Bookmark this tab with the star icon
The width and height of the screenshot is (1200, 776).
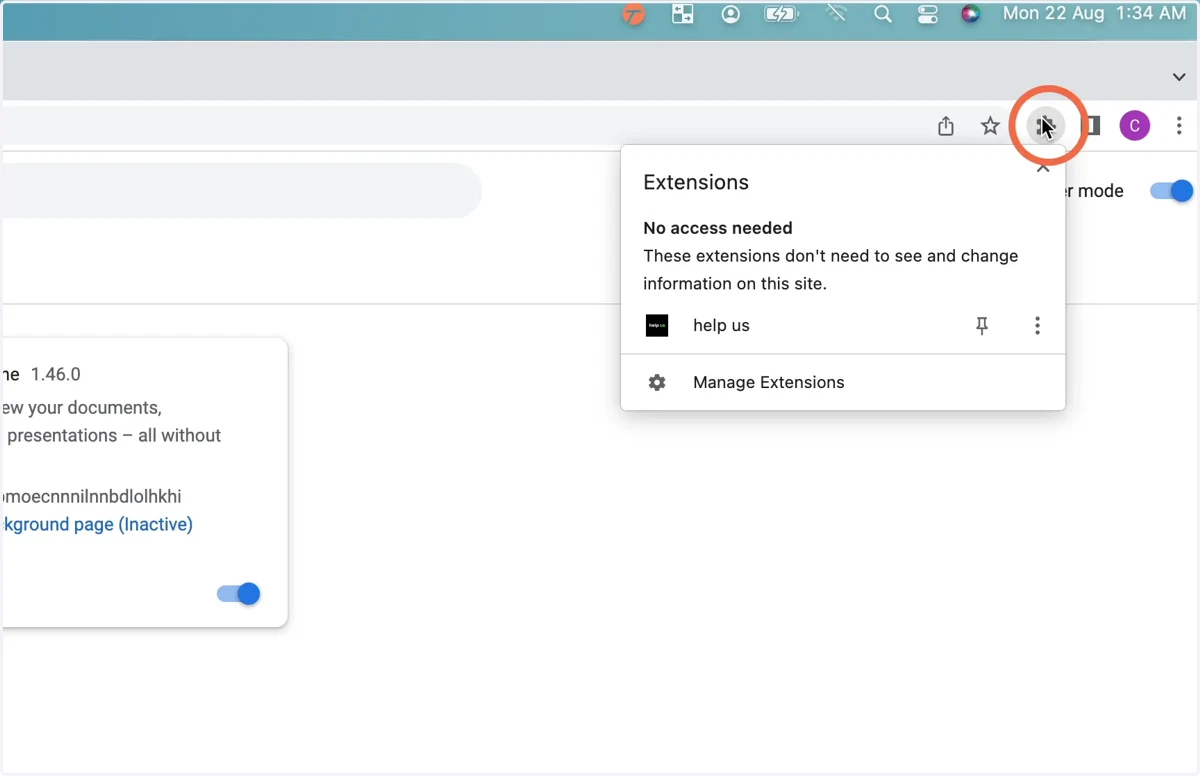(990, 126)
